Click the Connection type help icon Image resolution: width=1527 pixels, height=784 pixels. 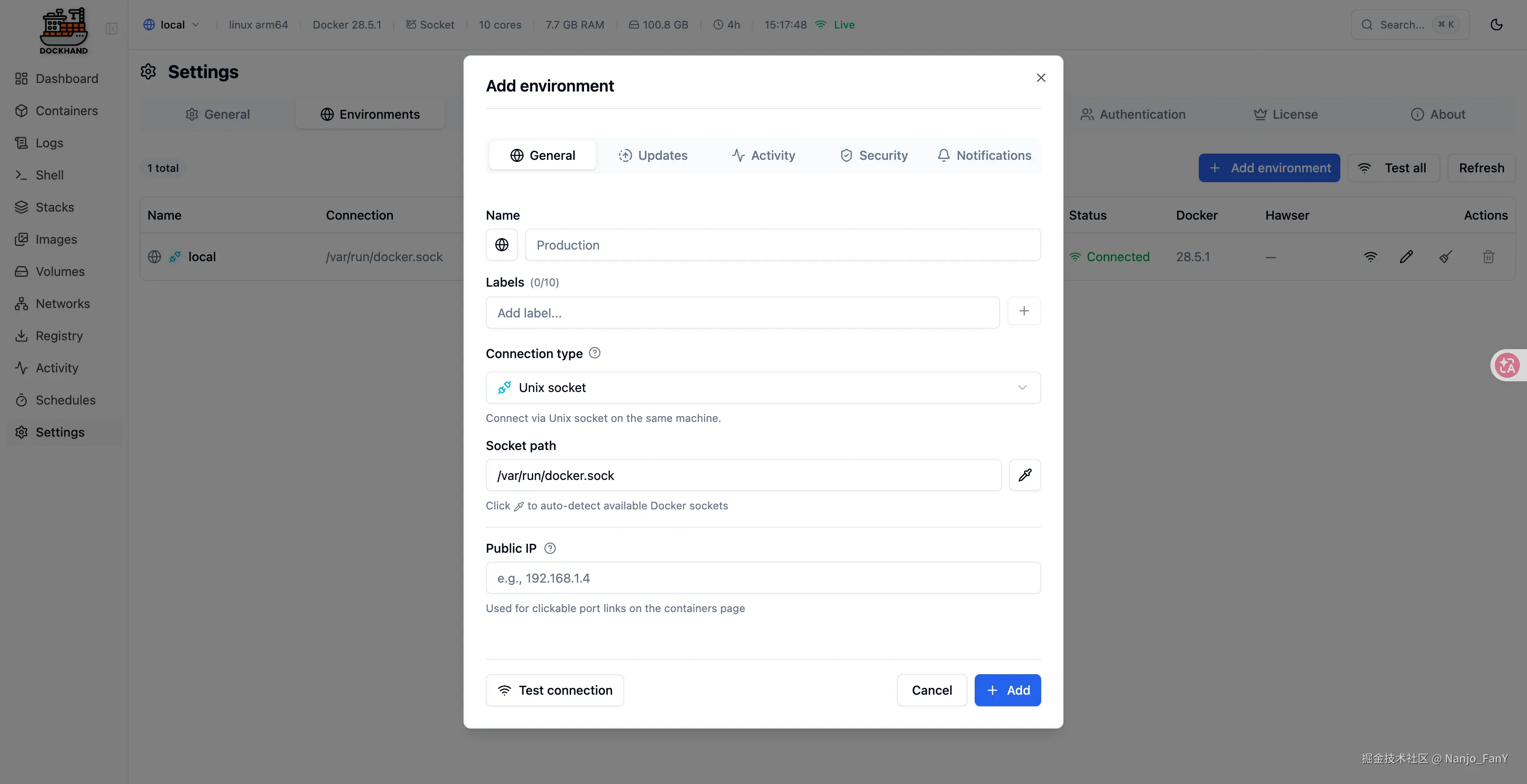(x=595, y=353)
